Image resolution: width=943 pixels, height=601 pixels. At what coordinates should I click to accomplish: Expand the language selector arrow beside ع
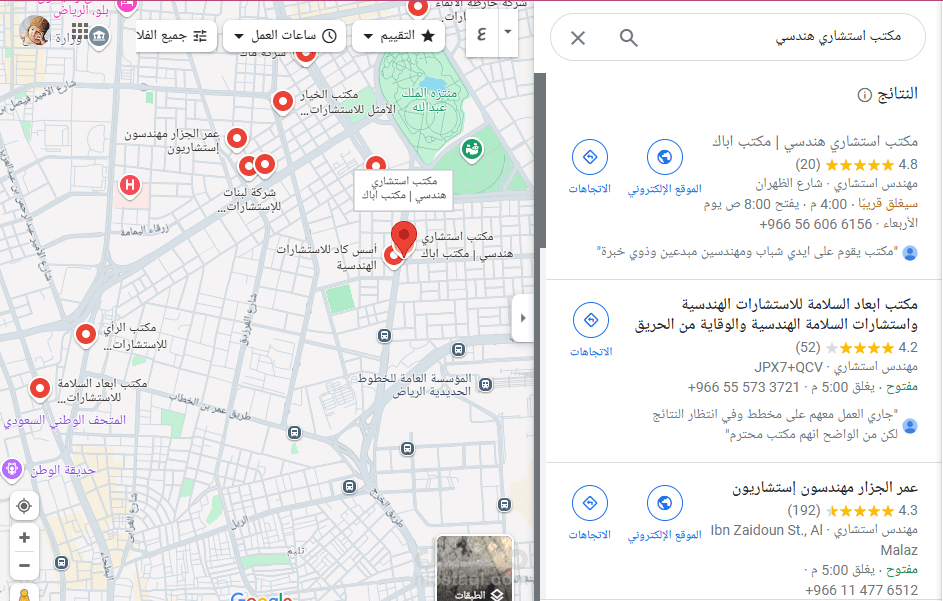[x=508, y=32]
